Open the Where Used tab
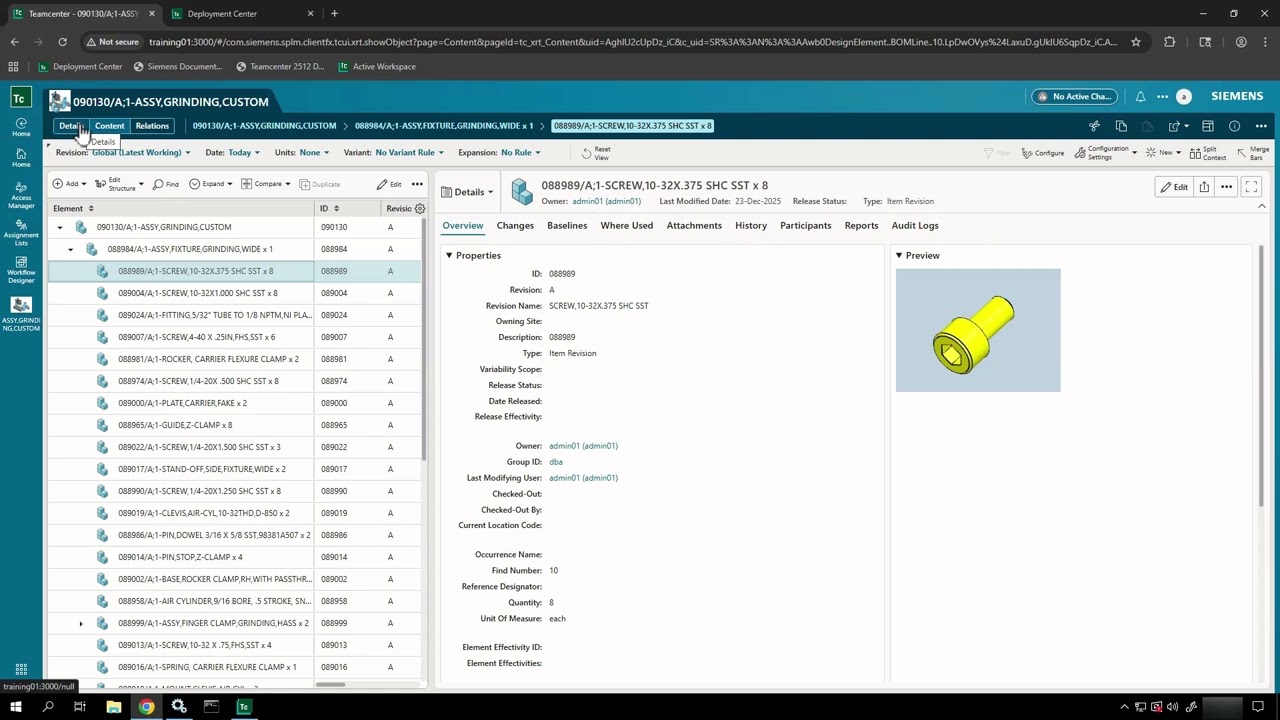 click(x=627, y=226)
